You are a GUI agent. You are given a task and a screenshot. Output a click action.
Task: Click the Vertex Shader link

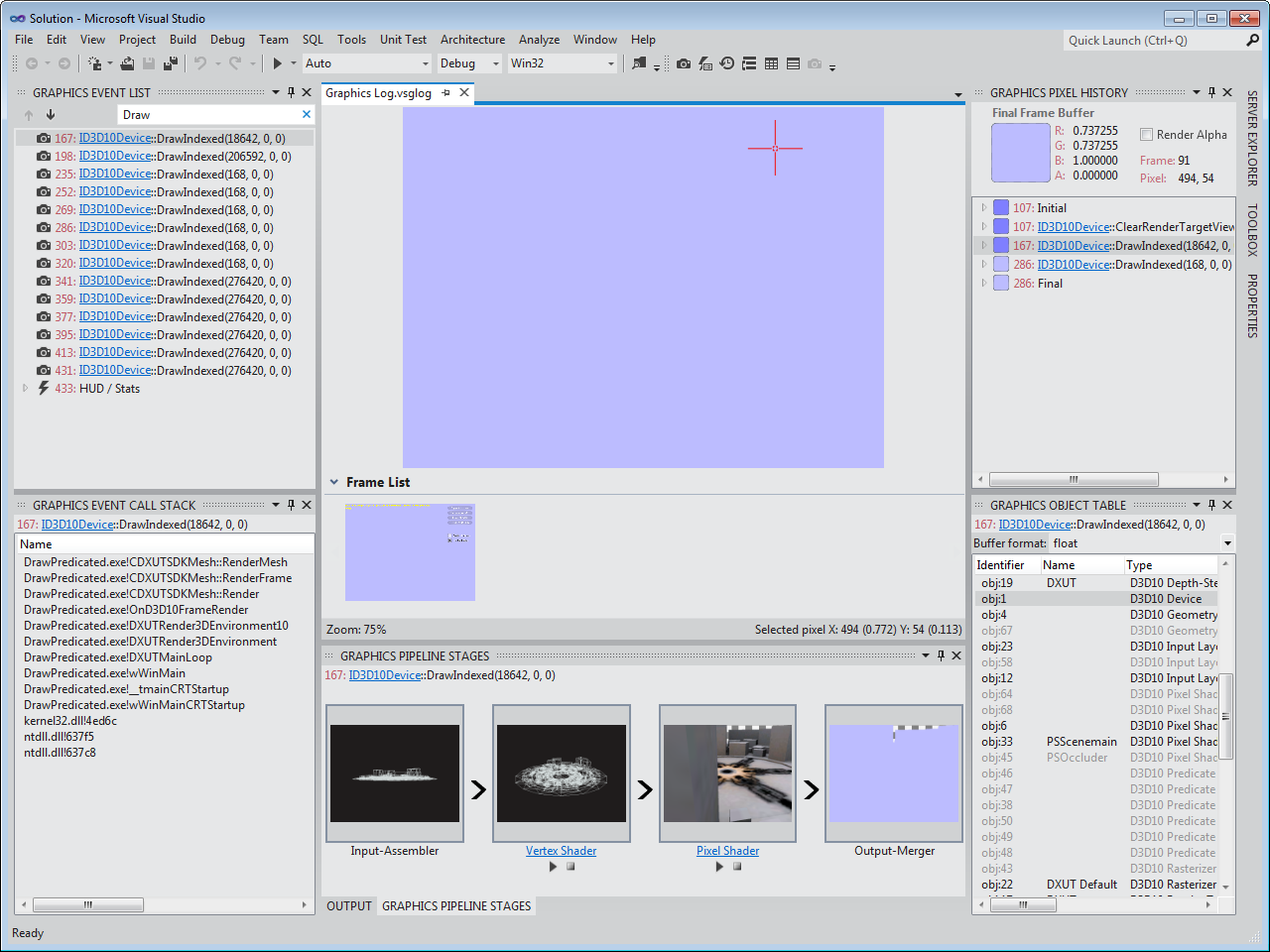(561, 851)
